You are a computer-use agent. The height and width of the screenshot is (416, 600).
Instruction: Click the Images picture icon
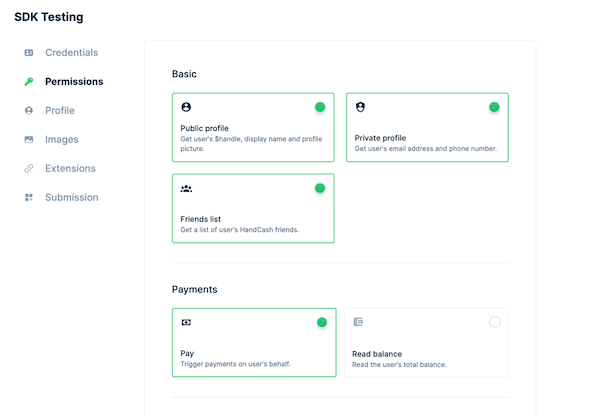pyautogui.click(x=29, y=140)
